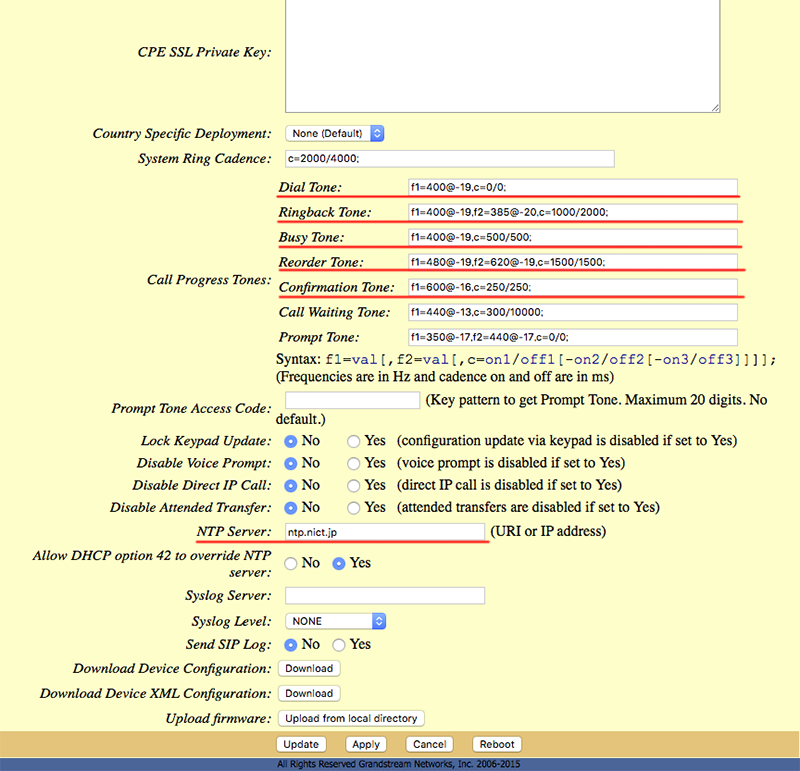Click the 'Frequencies are in Hz' note
Image resolution: width=800 pixels, height=771 pixels.
tap(445, 377)
